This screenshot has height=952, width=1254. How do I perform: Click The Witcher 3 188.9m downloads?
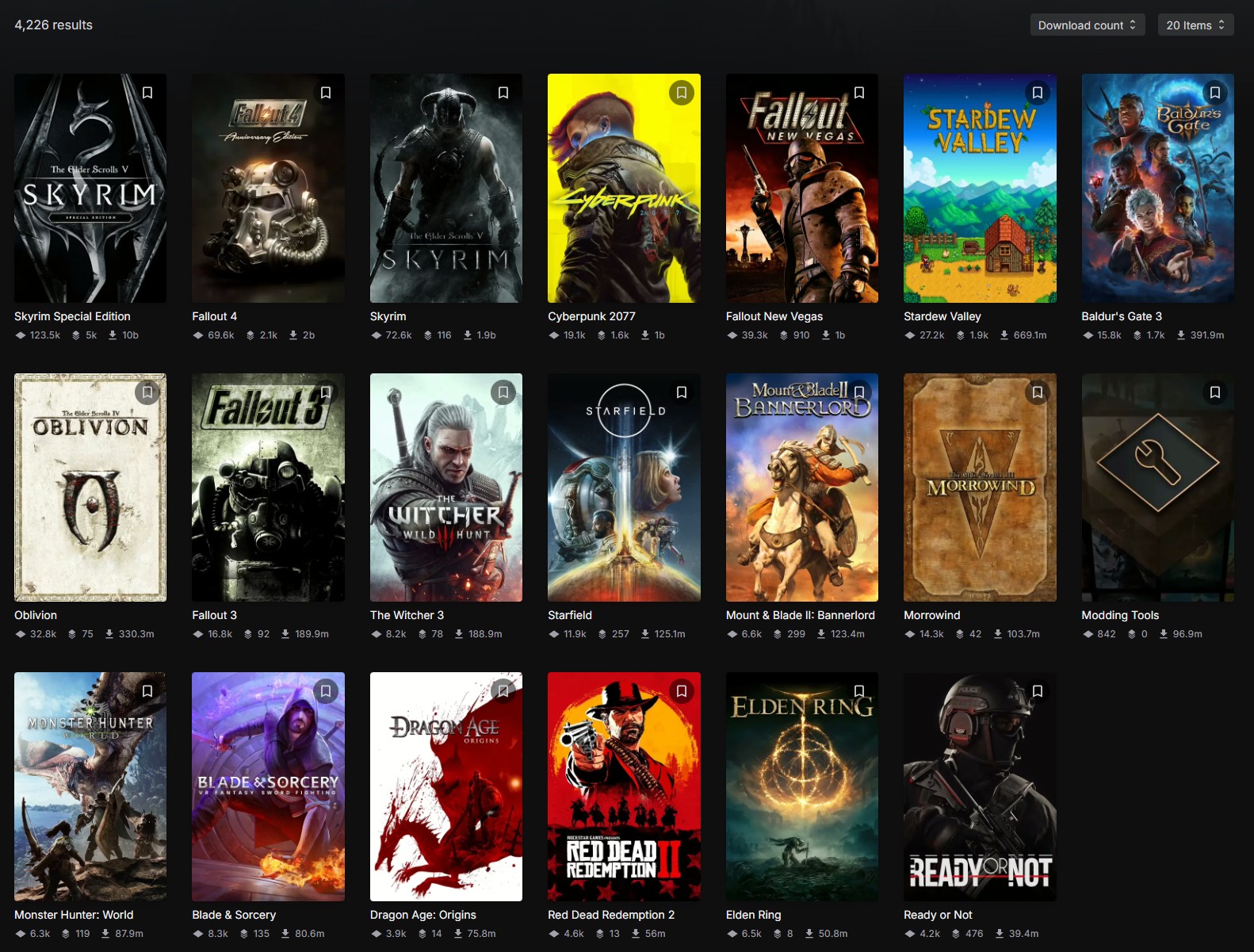478,634
